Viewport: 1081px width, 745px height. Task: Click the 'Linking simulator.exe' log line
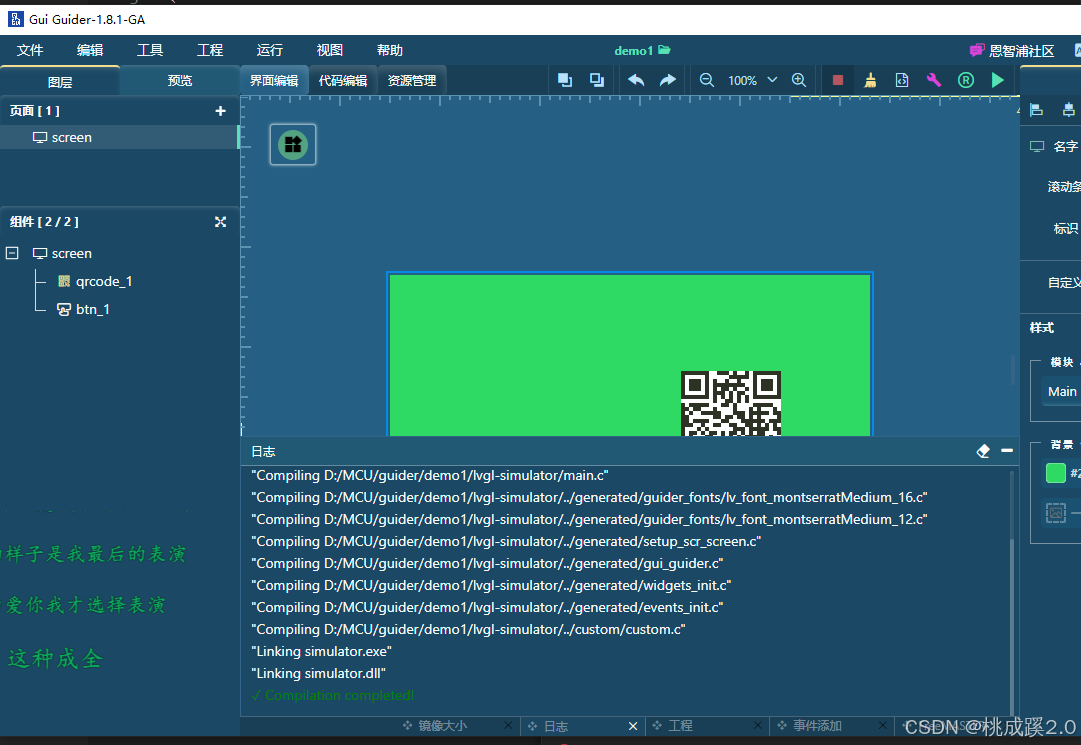321,651
